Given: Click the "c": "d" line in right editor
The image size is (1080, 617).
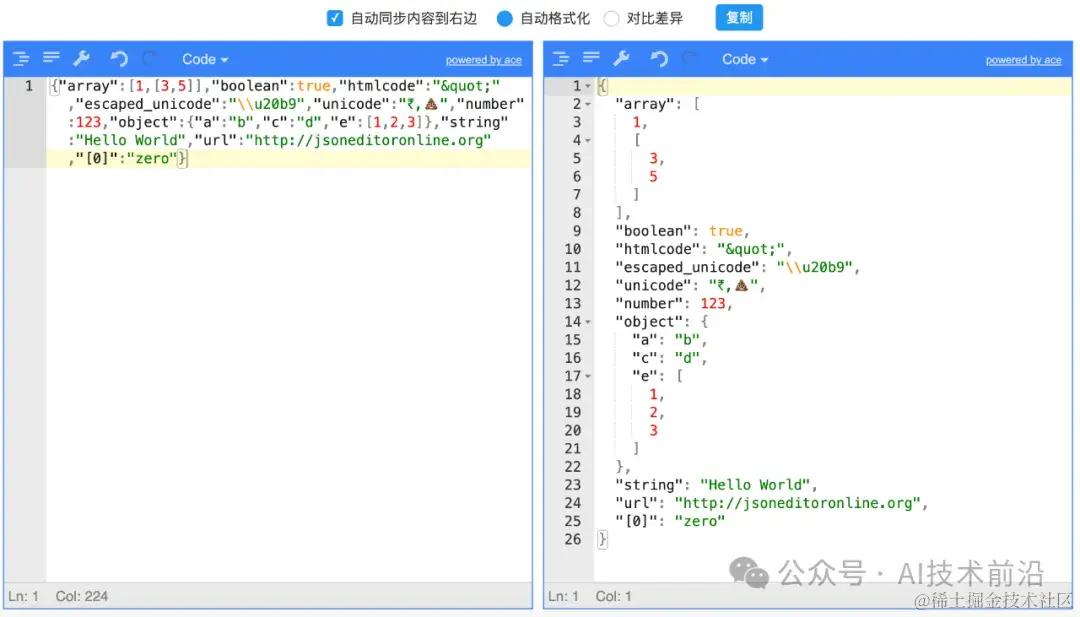Looking at the screenshot, I should pos(669,358).
